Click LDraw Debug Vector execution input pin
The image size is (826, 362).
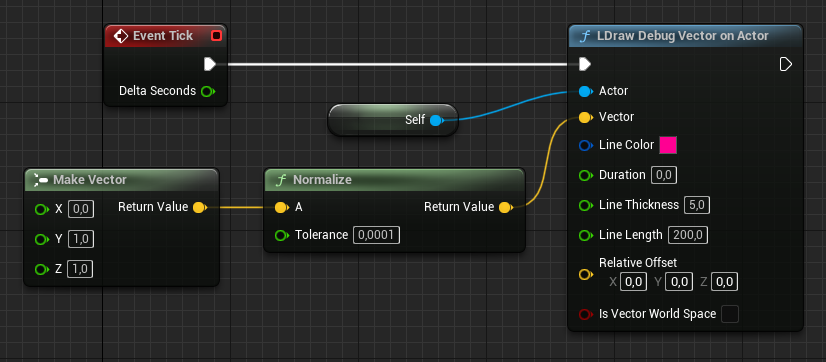click(x=584, y=64)
